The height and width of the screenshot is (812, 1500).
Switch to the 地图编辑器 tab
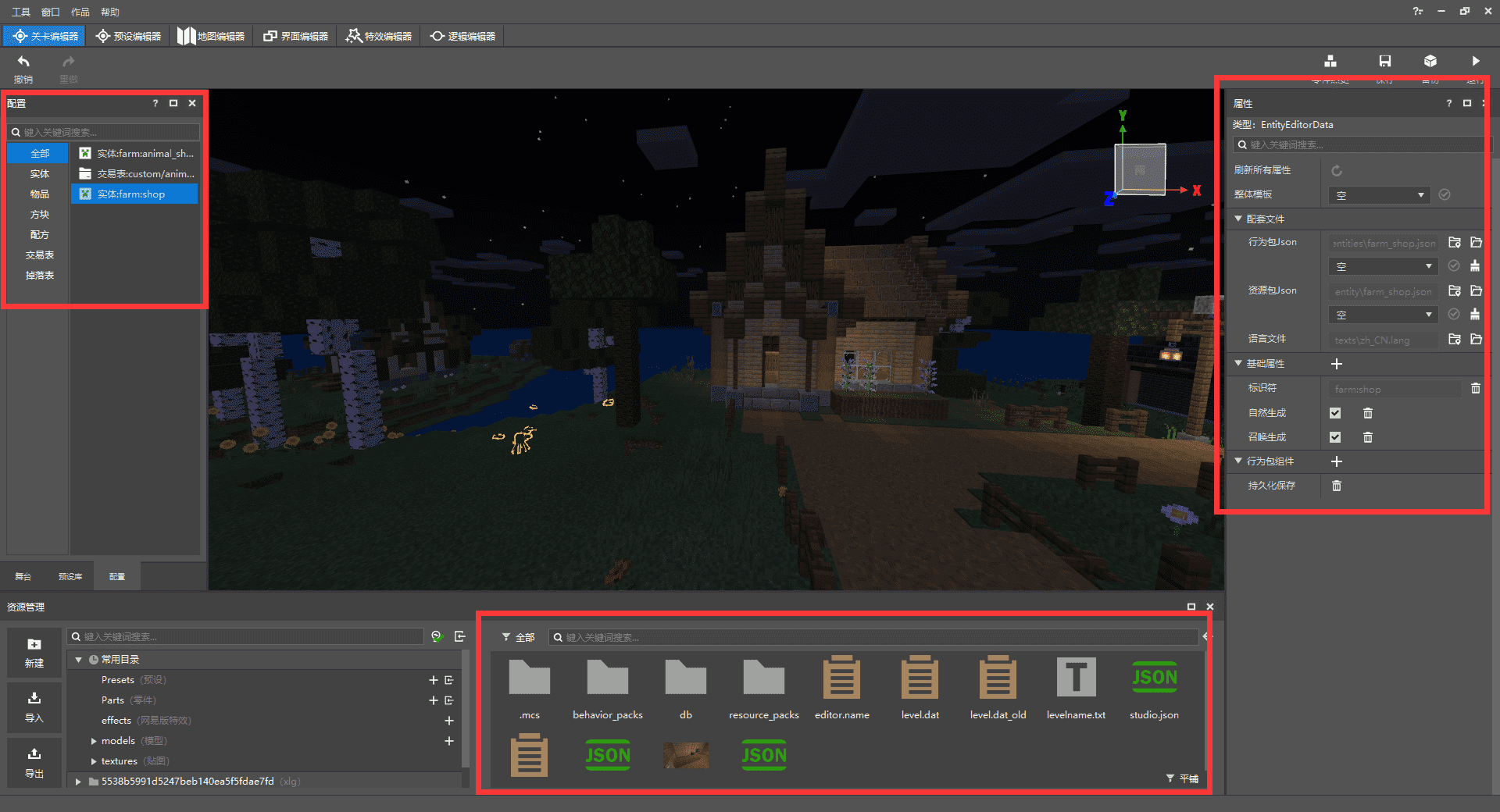point(212,36)
